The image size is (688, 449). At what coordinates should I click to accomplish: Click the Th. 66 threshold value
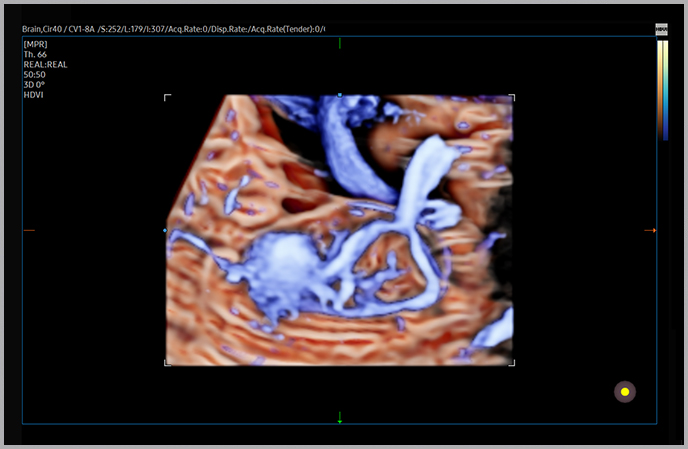point(35,55)
